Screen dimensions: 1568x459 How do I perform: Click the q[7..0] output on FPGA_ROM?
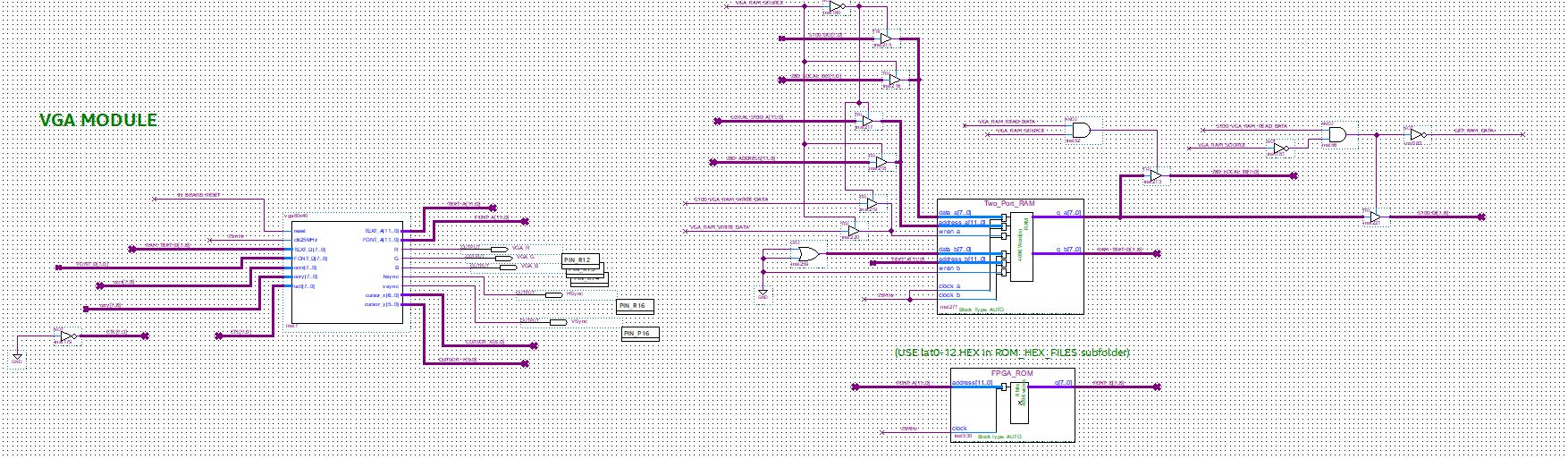click(x=1064, y=383)
